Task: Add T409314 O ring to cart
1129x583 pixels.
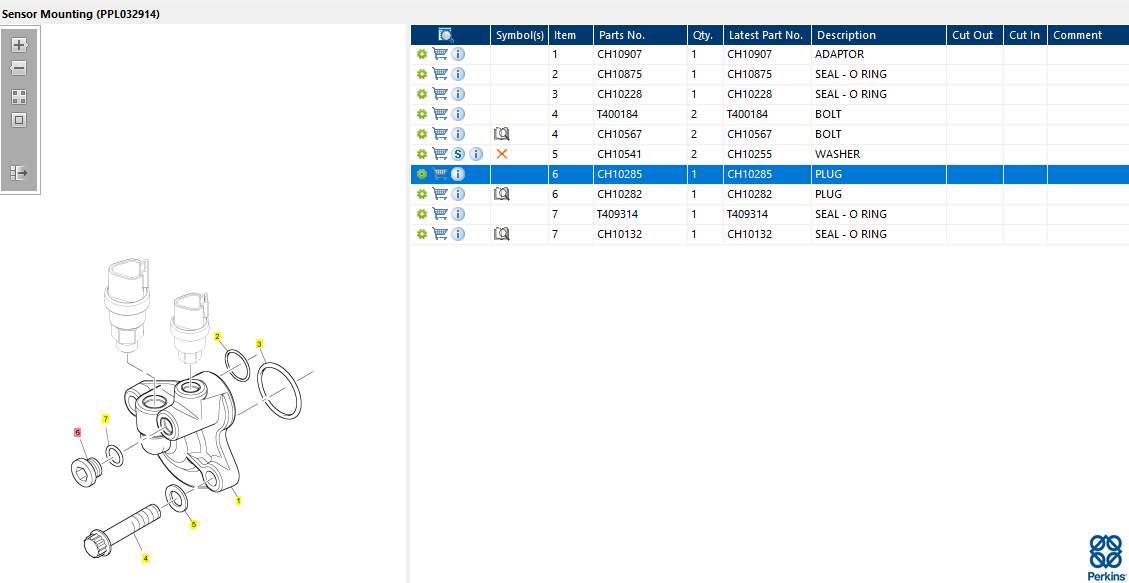Action: (x=439, y=214)
